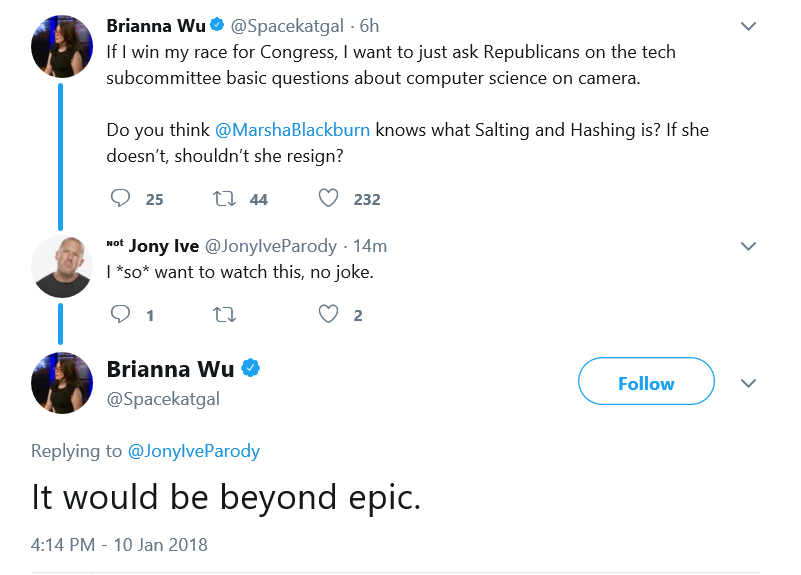Image resolution: width=801 pixels, height=575 pixels.
Task: Open Brianna Wu's avatar on main tweet
Action: point(62,383)
